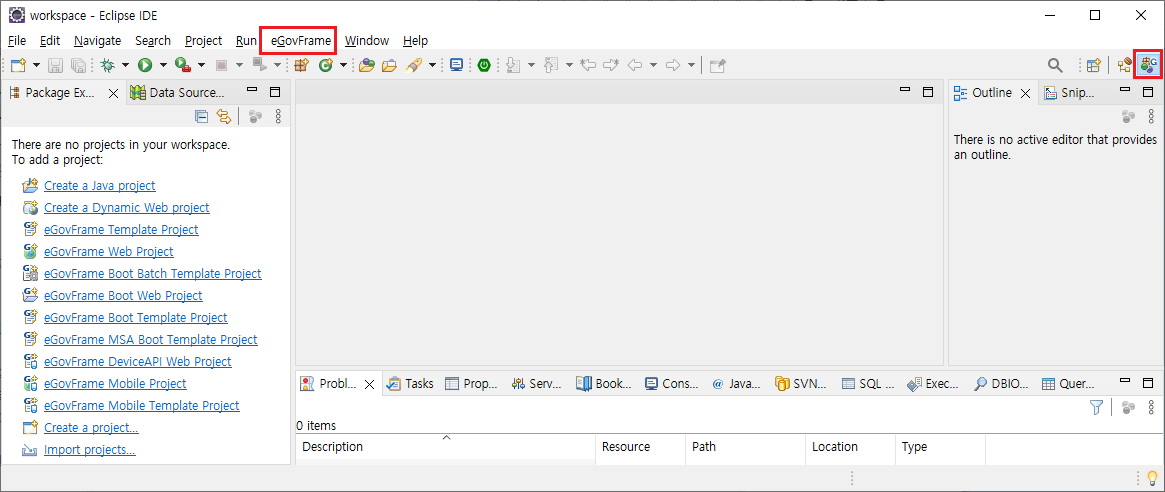Click the Open Task folder icon
1165x492 pixels.
389,65
